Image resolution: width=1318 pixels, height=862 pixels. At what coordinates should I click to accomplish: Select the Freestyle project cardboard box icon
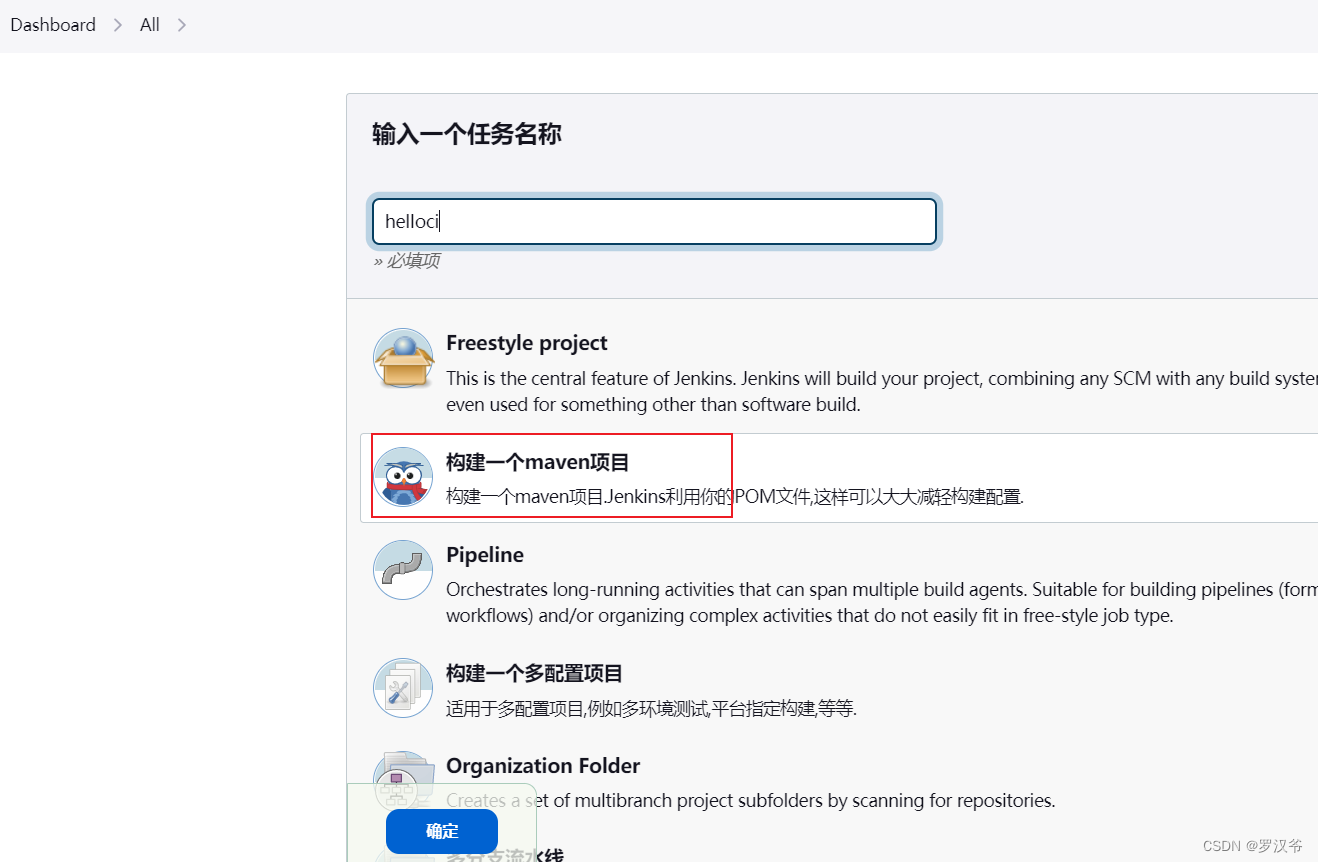pos(403,358)
